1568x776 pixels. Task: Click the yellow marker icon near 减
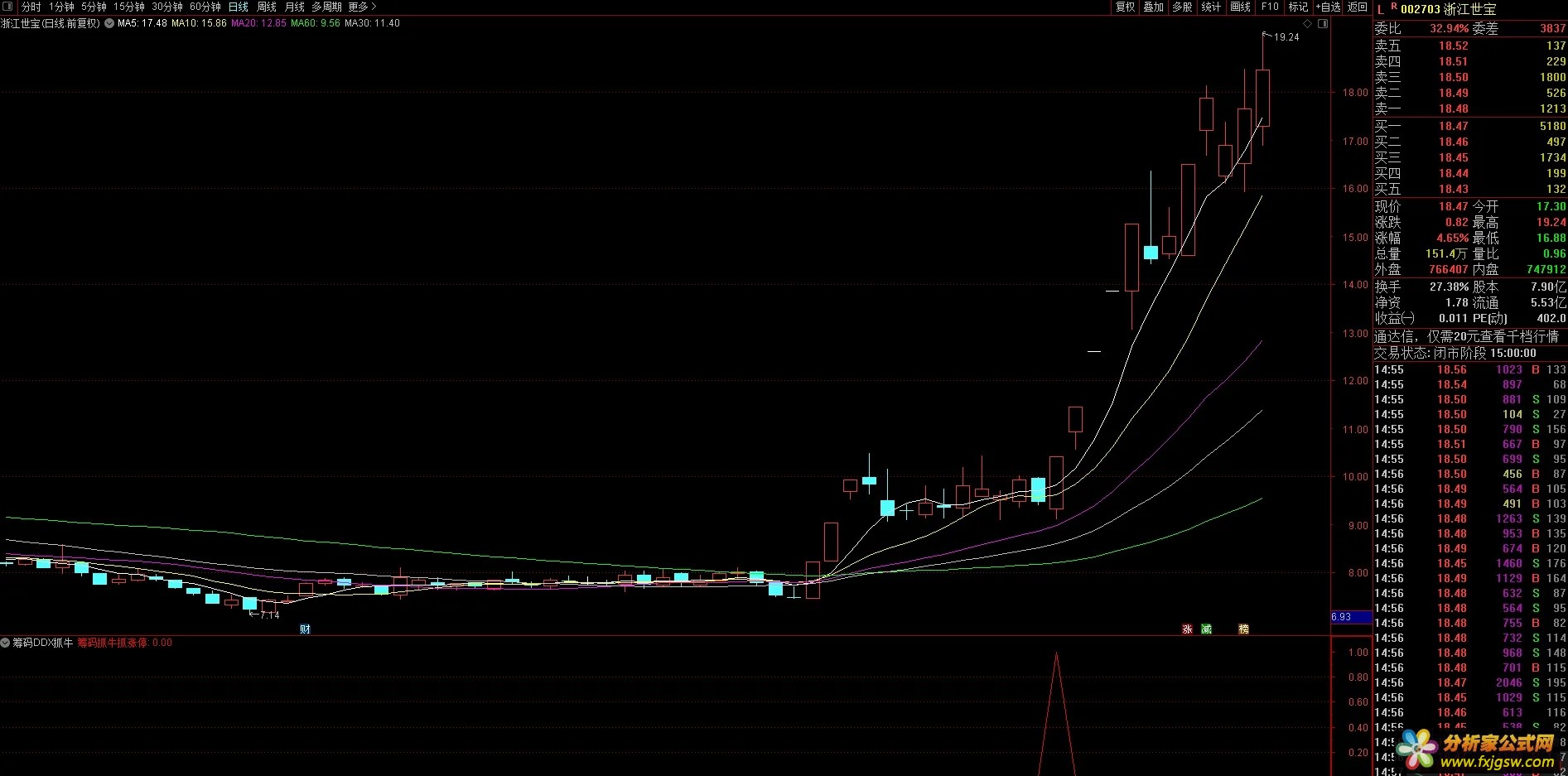[x=1243, y=629]
